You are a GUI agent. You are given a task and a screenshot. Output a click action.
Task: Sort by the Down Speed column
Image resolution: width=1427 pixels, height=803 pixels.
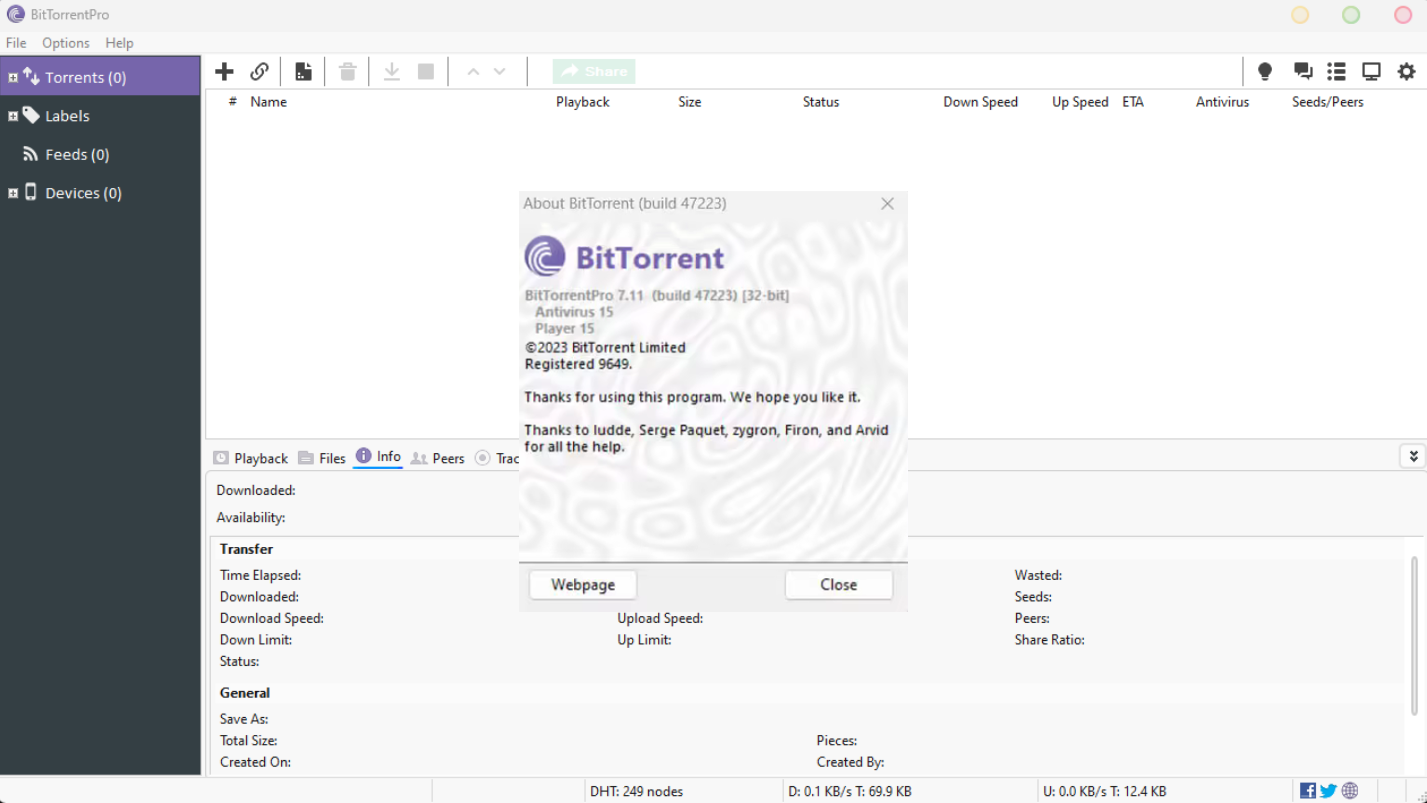(980, 102)
